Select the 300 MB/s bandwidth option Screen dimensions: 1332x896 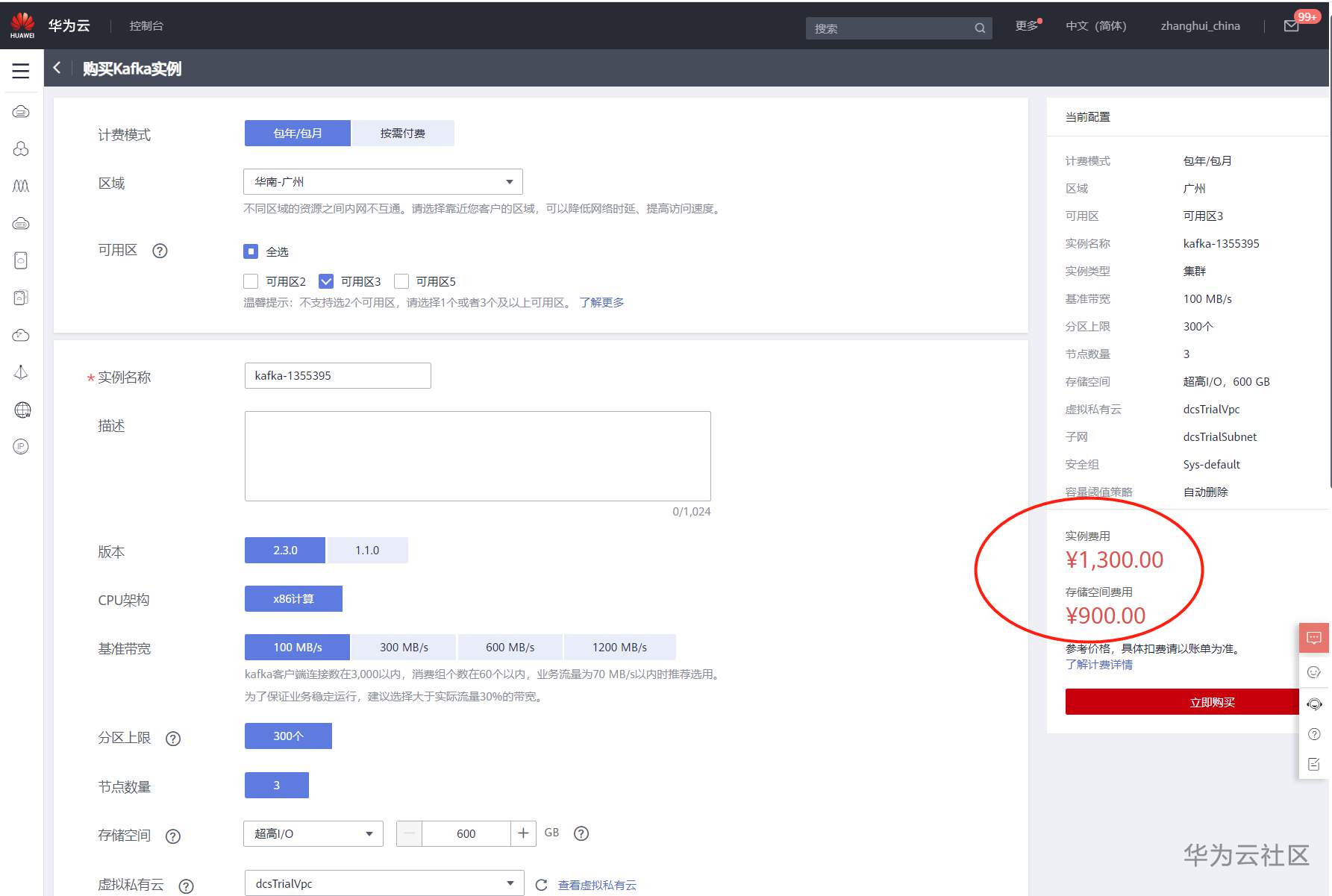pos(404,647)
